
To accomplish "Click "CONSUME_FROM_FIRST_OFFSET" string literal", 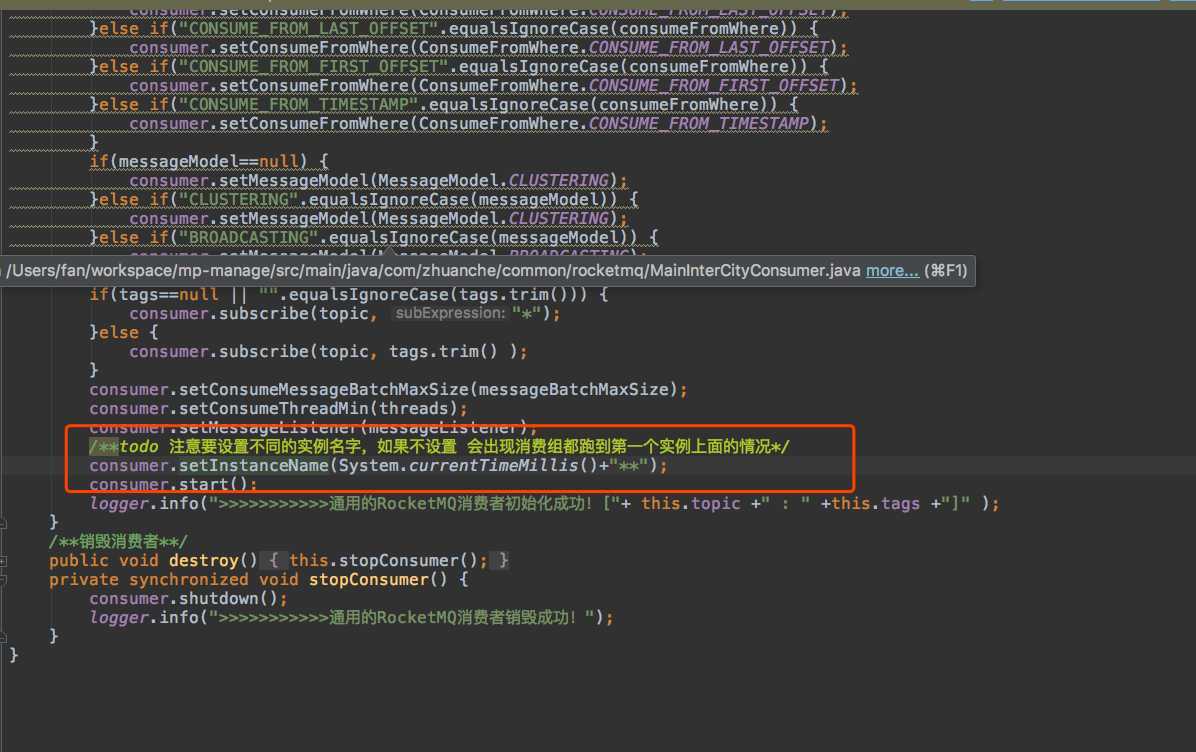I will (313, 66).
